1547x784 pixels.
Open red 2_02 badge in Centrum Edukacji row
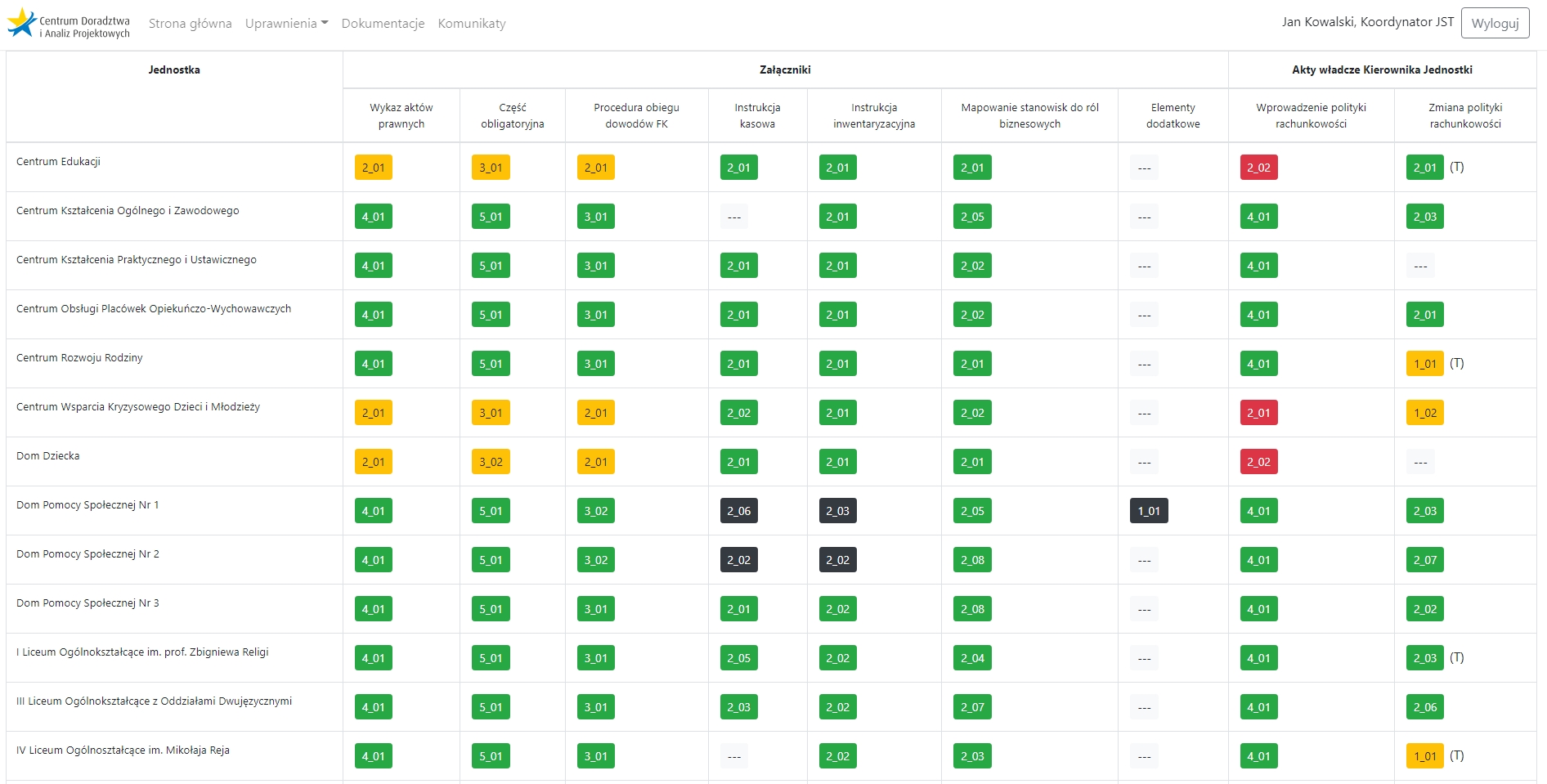click(1258, 168)
